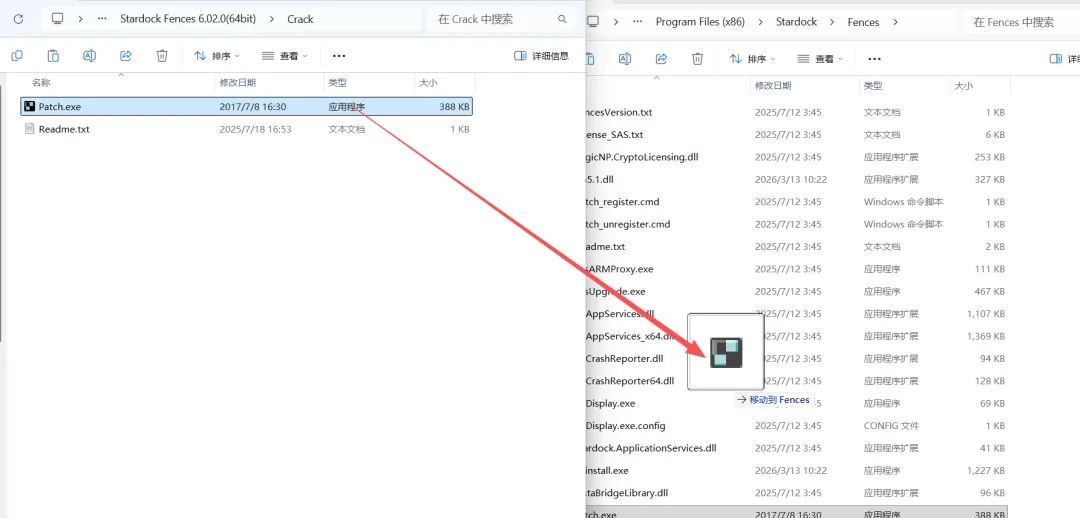This screenshot has height=518, width=1080.
Task: Sort Crack window by 修改日期 column
Action: pos(238,83)
